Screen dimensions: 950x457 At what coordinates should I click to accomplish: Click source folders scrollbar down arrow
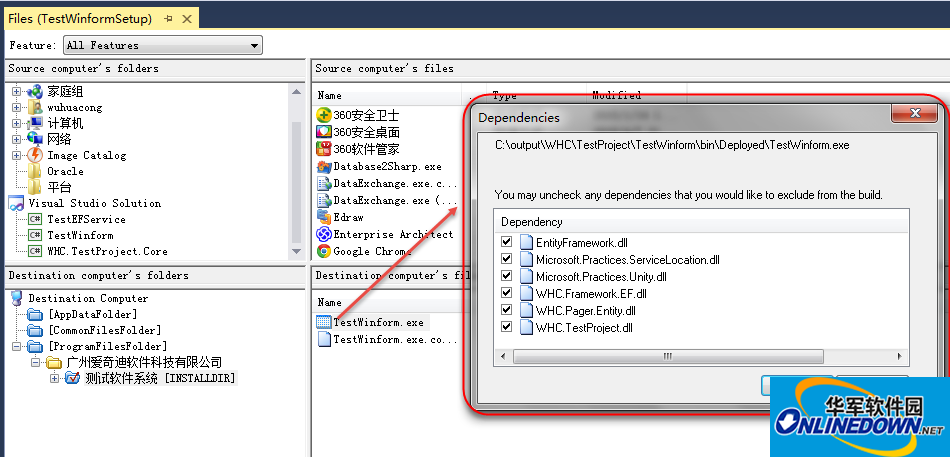pyautogui.click(x=296, y=251)
